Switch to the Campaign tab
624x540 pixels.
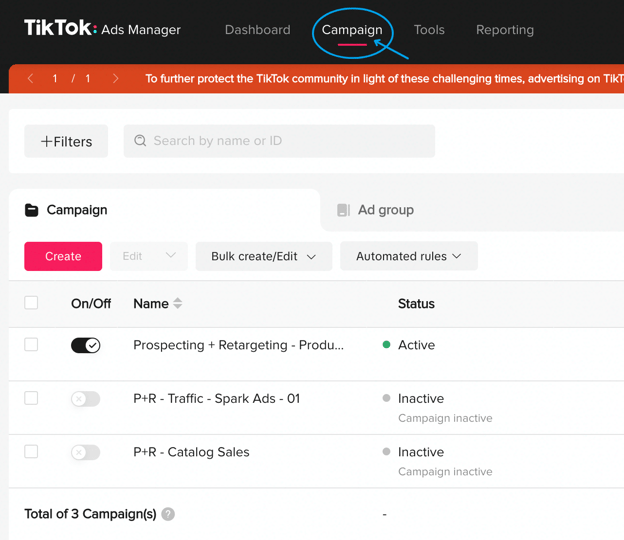(164, 210)
